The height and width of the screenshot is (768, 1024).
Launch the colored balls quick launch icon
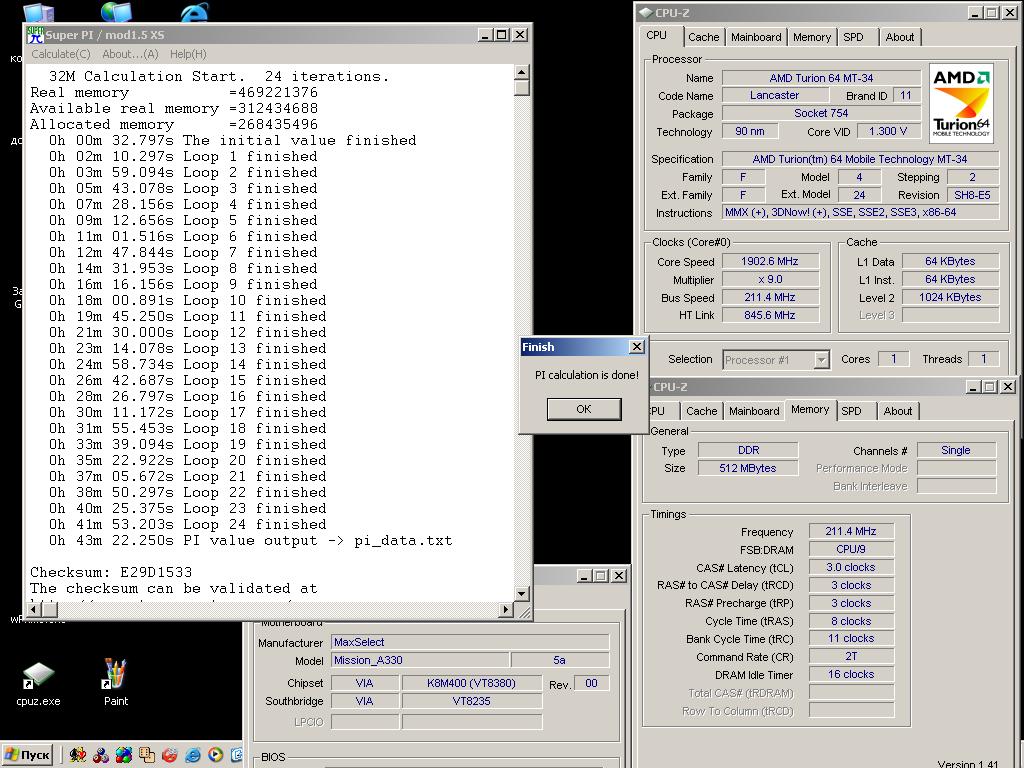(x=123, y=755)
